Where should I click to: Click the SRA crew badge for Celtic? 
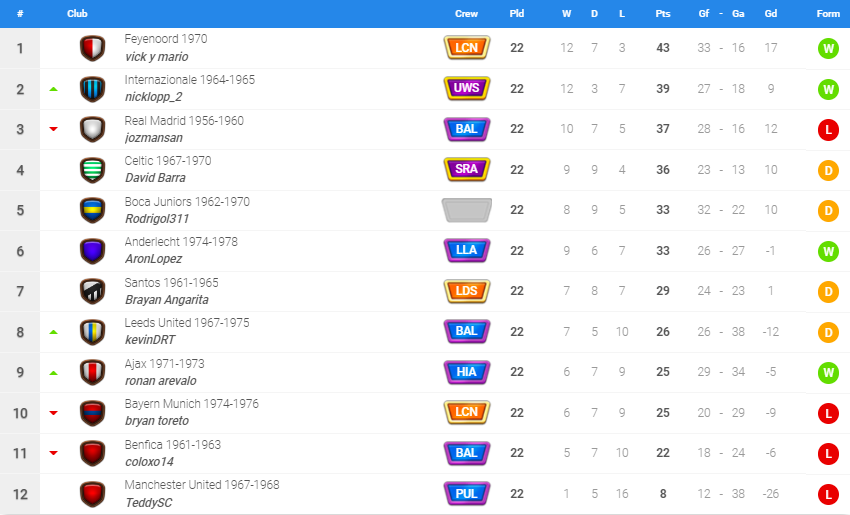467,169
